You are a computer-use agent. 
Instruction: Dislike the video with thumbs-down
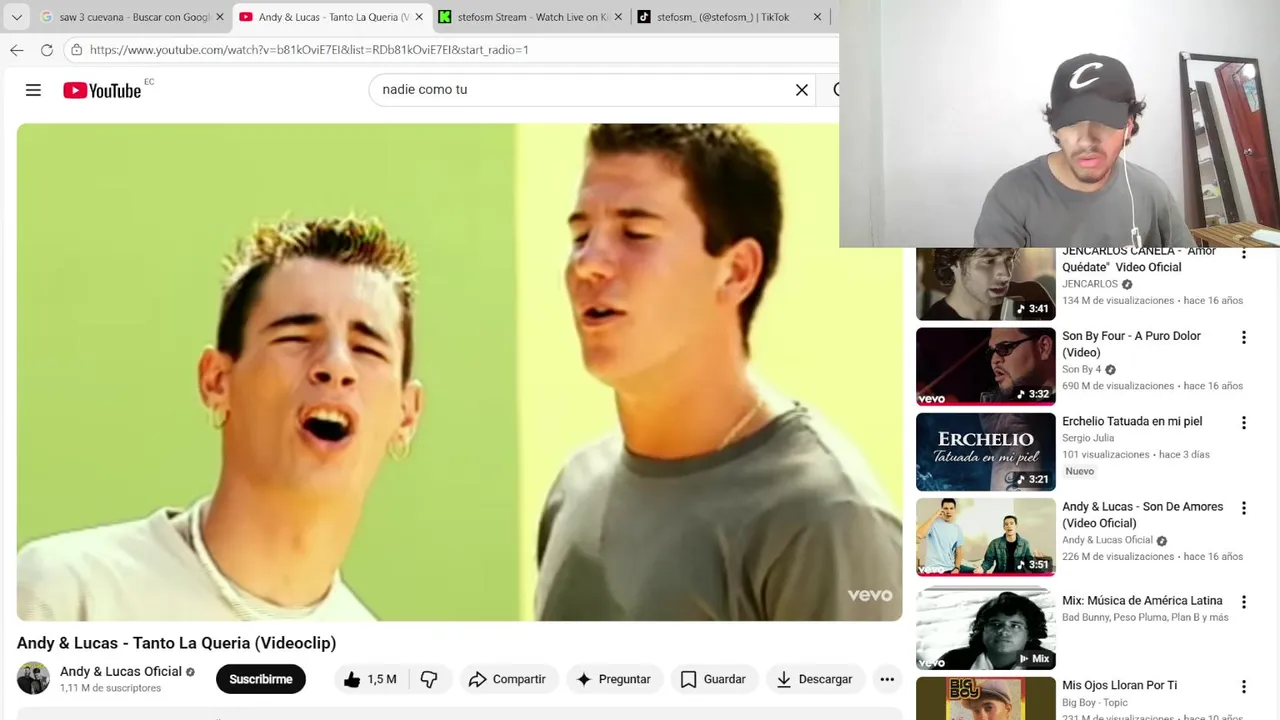[429, 679]
